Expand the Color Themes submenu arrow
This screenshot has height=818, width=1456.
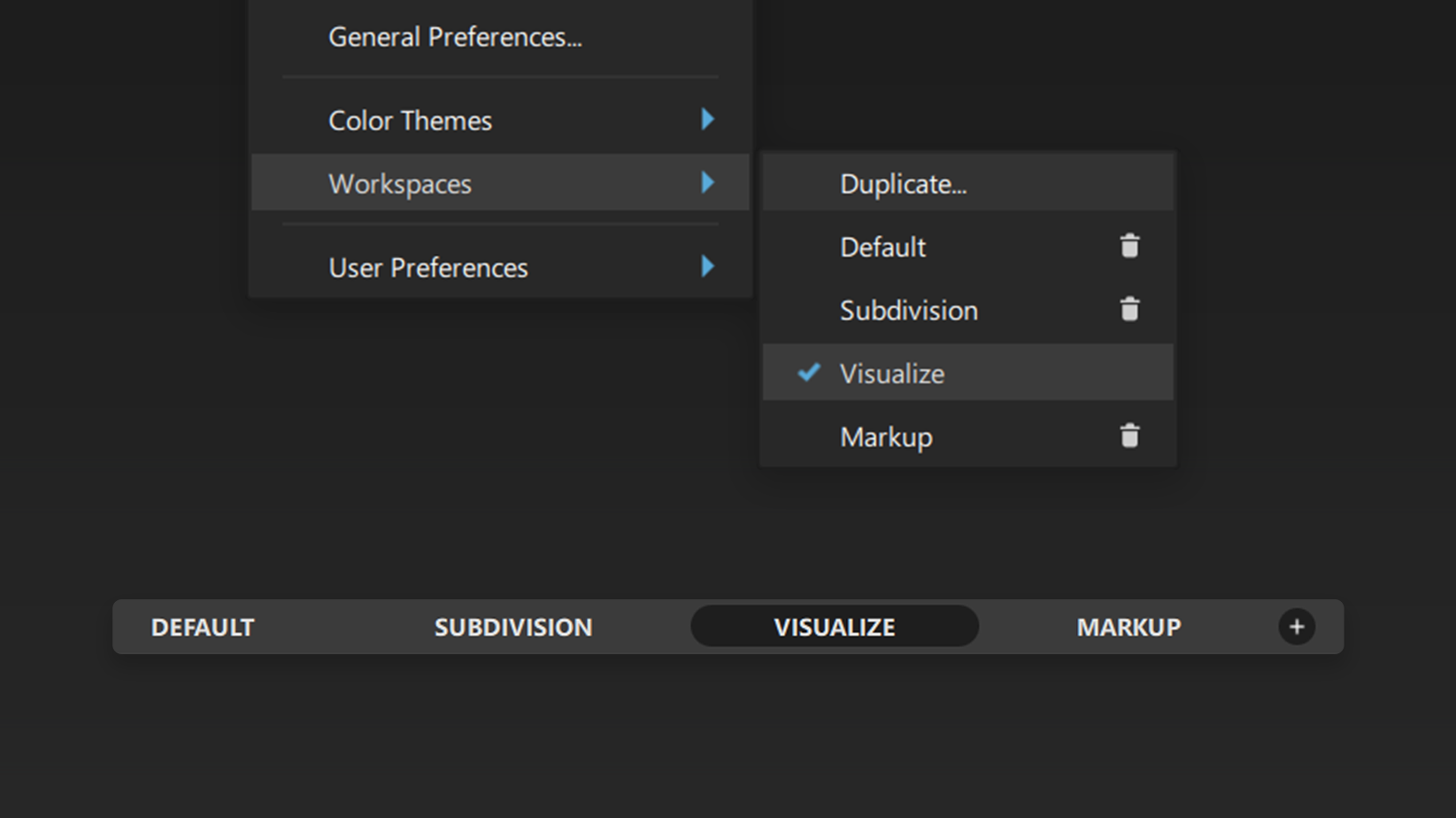(707, 120)
